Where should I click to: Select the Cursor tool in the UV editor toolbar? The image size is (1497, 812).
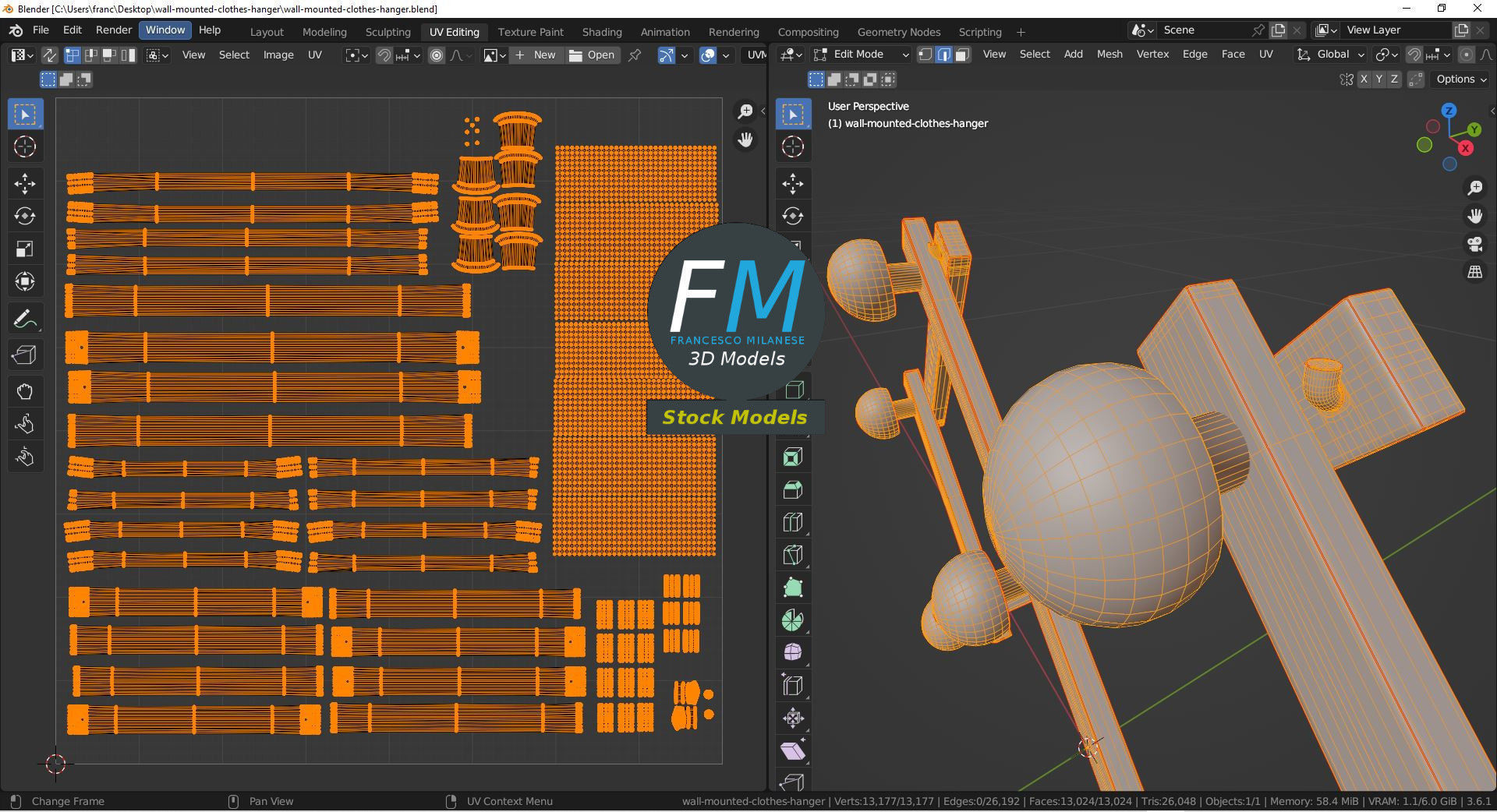[25, 147]
